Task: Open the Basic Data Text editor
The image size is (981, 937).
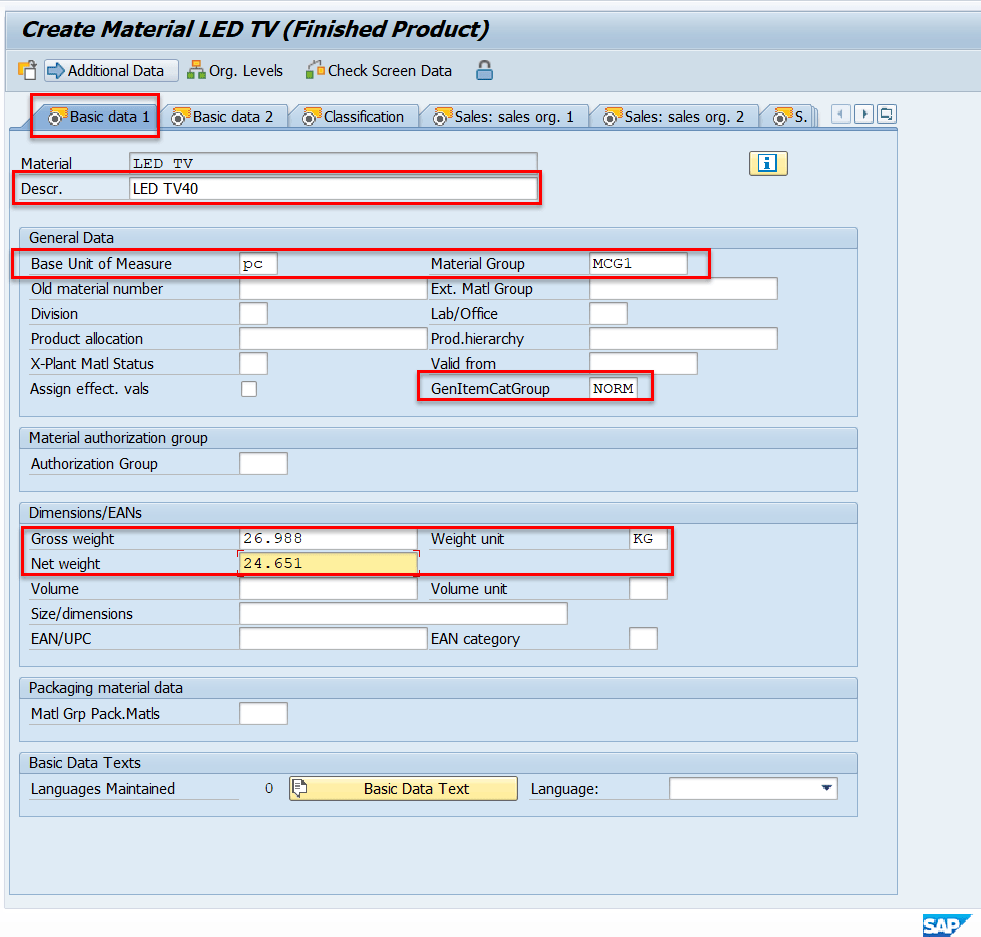Action: tap(404, 789)
